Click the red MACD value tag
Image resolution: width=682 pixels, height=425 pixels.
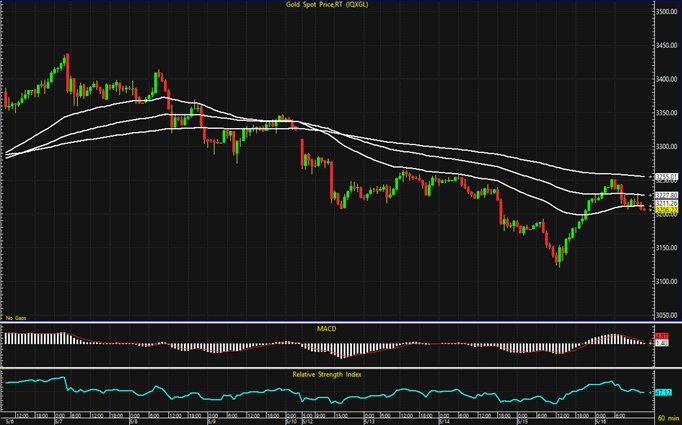662,336
